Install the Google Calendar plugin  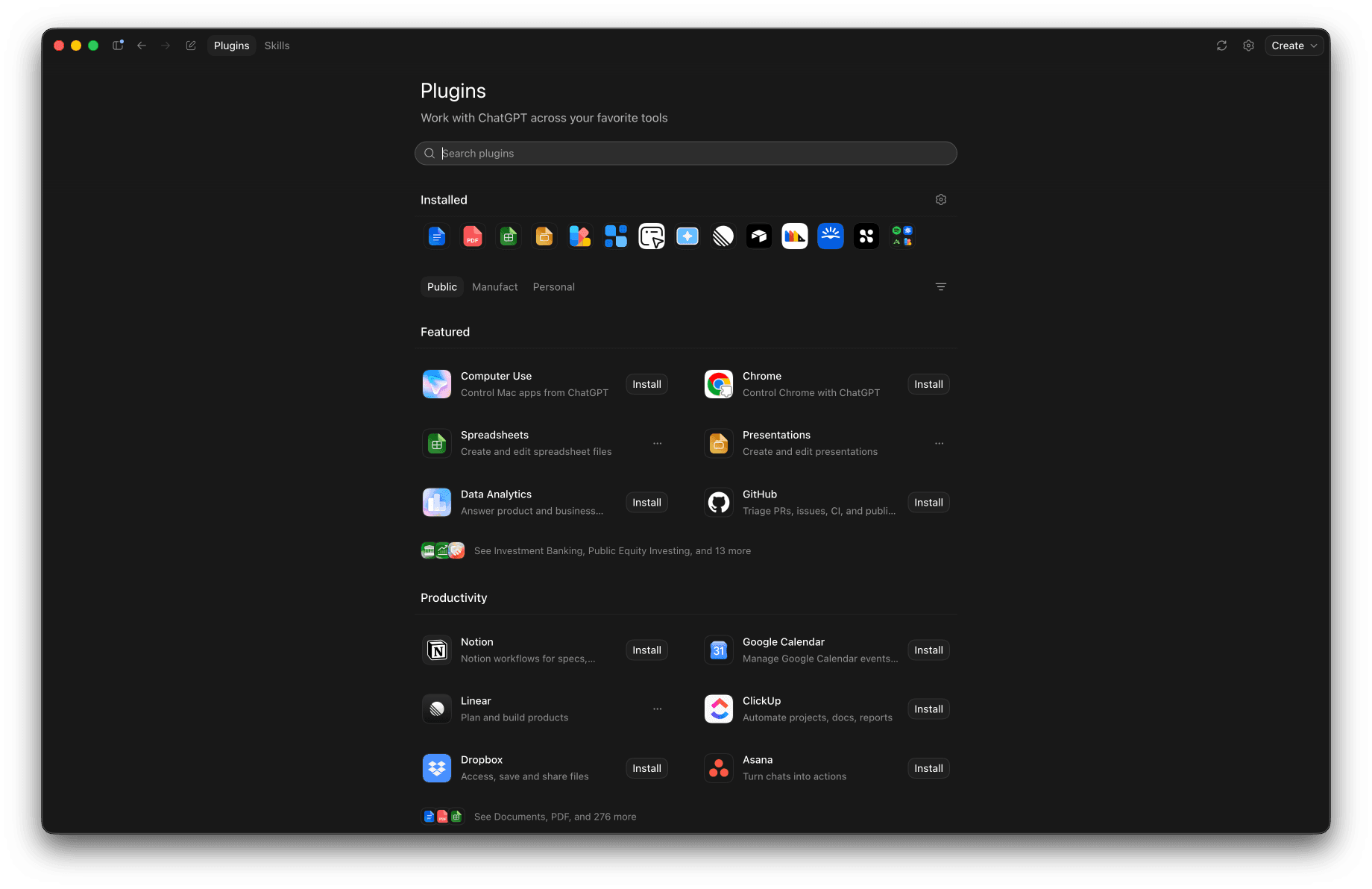929,650
